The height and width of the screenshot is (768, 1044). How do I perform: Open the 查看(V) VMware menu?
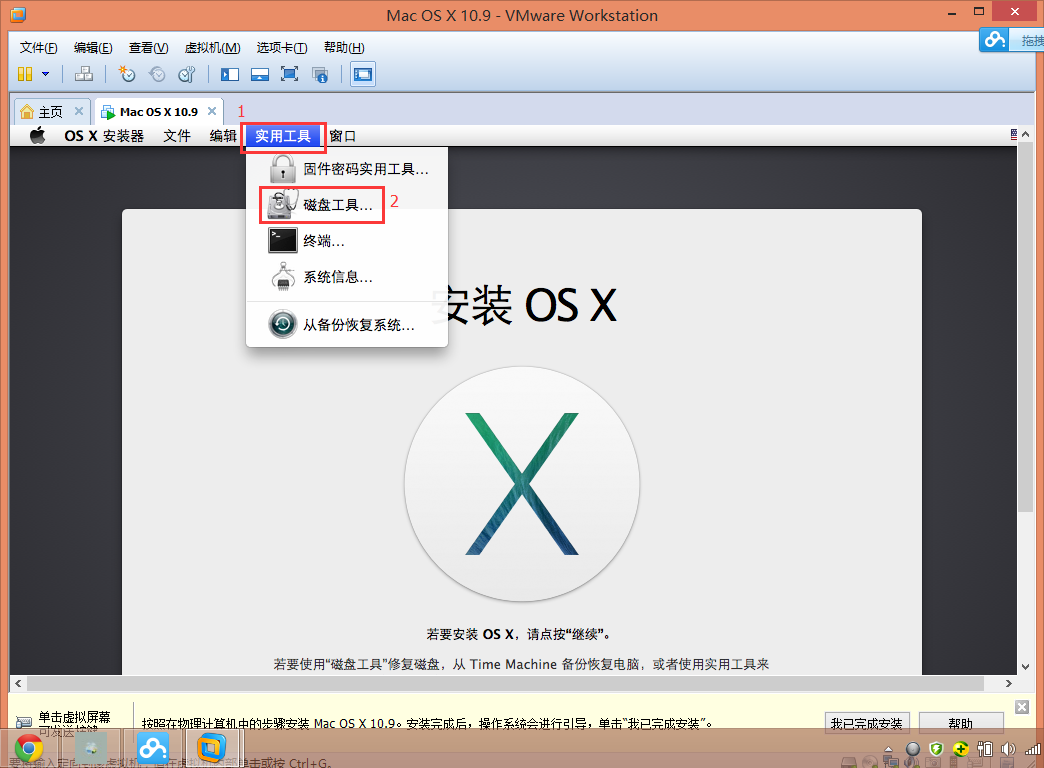pos(148,48)
